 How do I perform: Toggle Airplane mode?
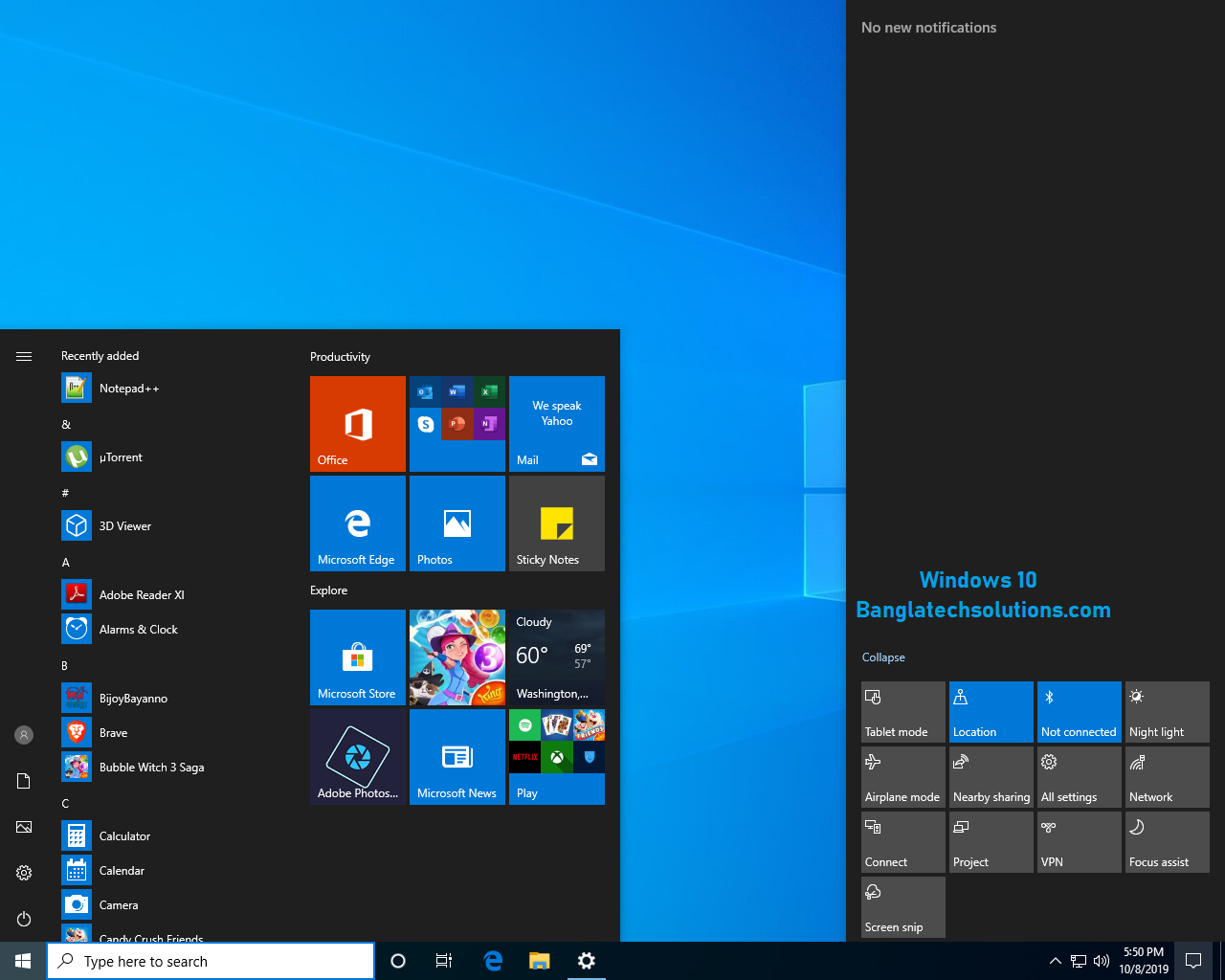903,777
